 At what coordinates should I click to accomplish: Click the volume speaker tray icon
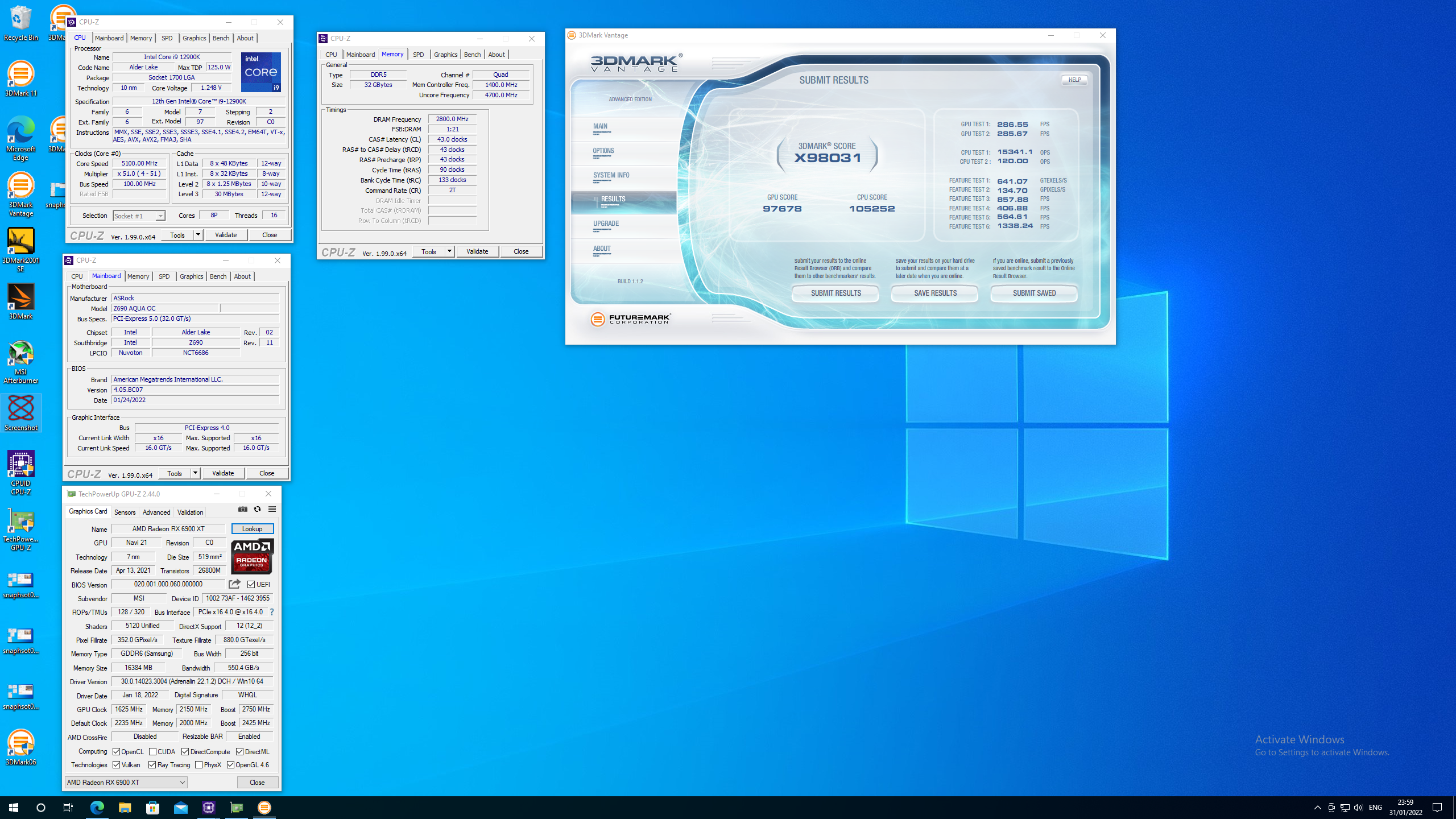coord(1358,808)
